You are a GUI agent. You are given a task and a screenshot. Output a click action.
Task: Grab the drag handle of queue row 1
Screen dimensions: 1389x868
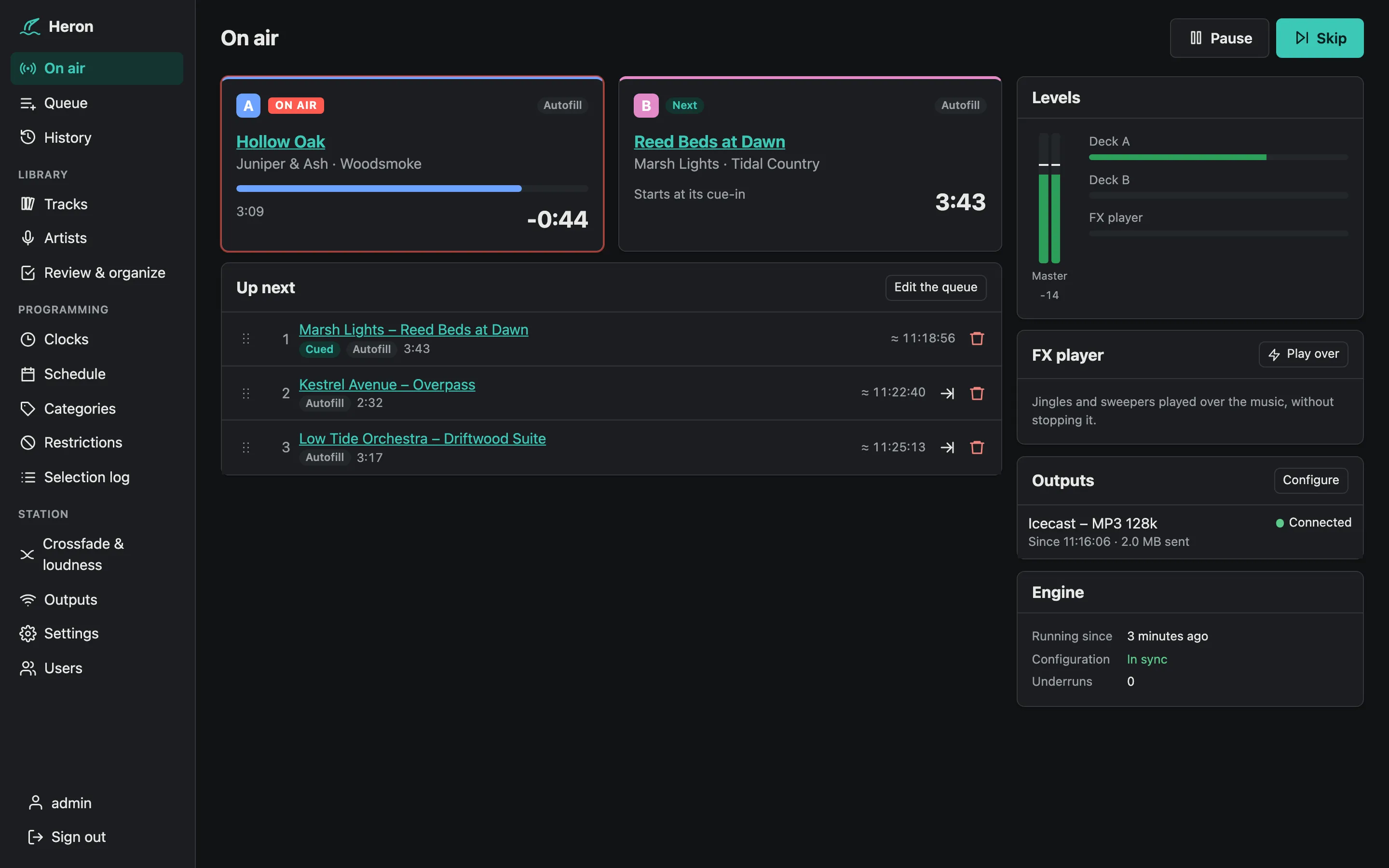pyautogui.click(x=245, y=339)
